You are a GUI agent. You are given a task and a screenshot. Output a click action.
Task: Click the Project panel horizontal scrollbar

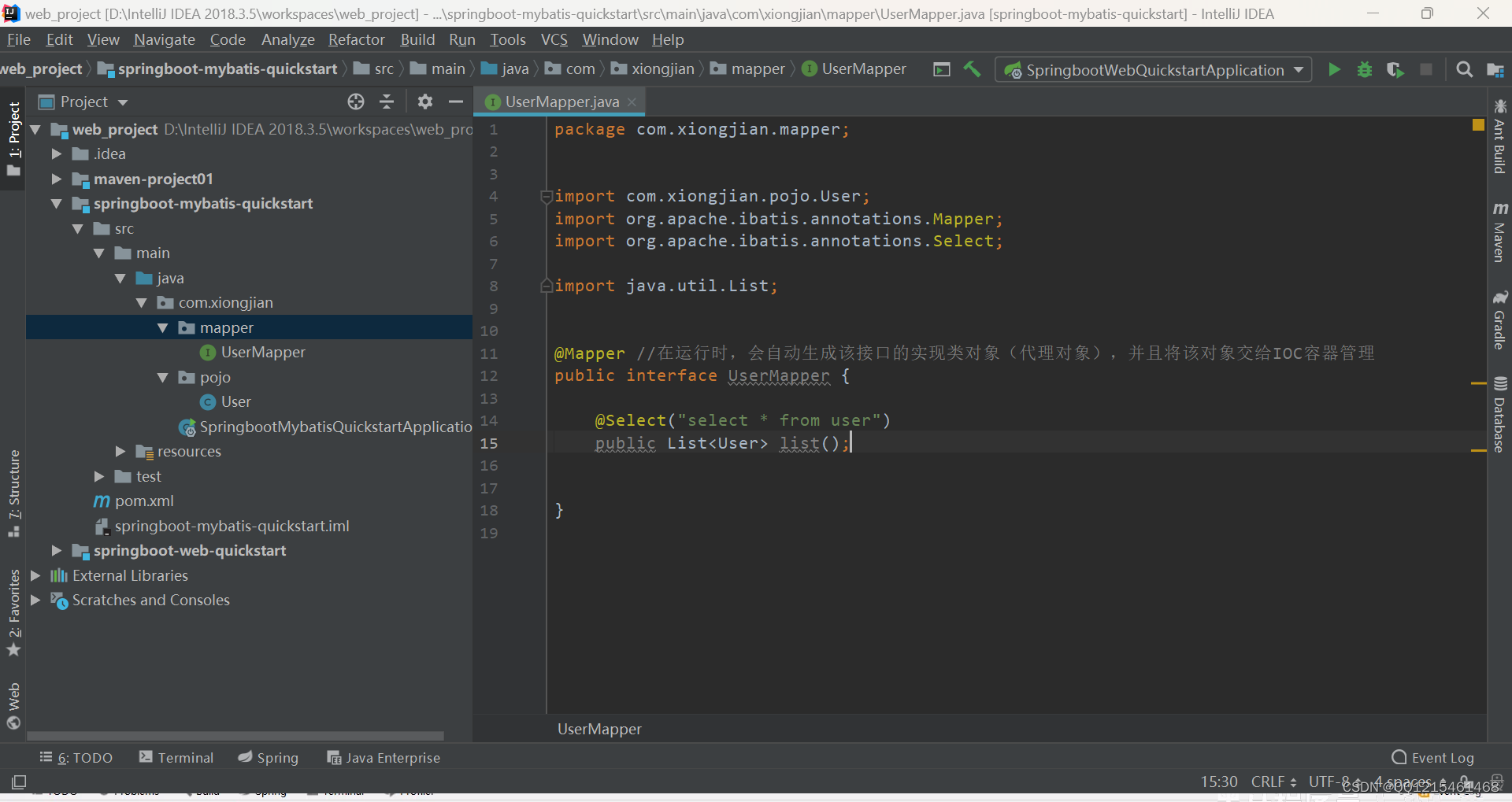click(235, 737)
